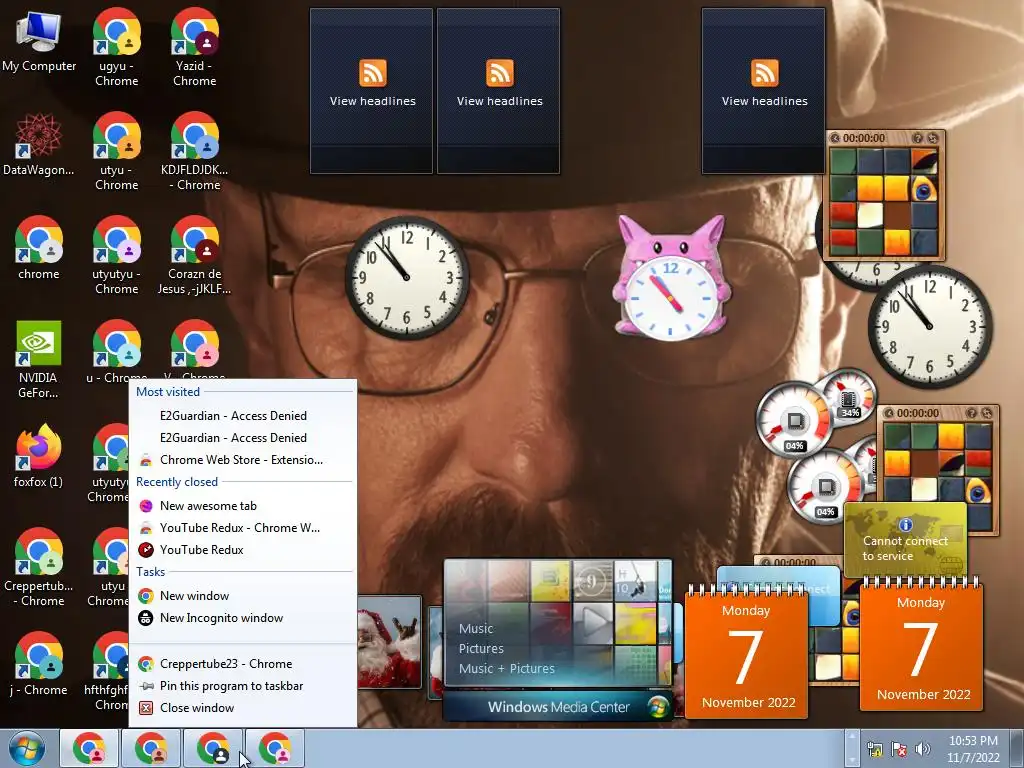1024x768 pixels.
Task: Show picture hint on puzzle under View headlines
Action: [x=918, y=138]
